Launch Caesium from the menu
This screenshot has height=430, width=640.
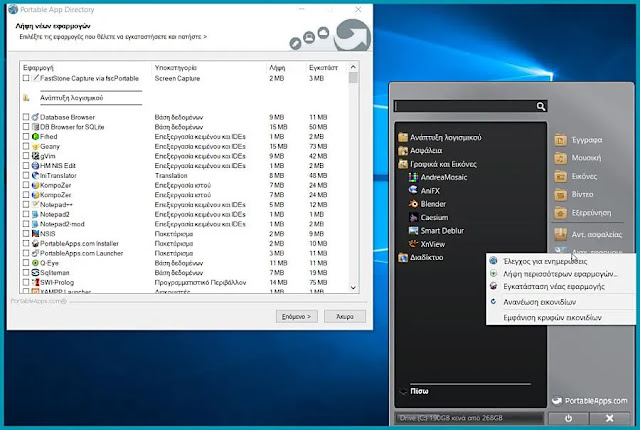tap(429, 217)
